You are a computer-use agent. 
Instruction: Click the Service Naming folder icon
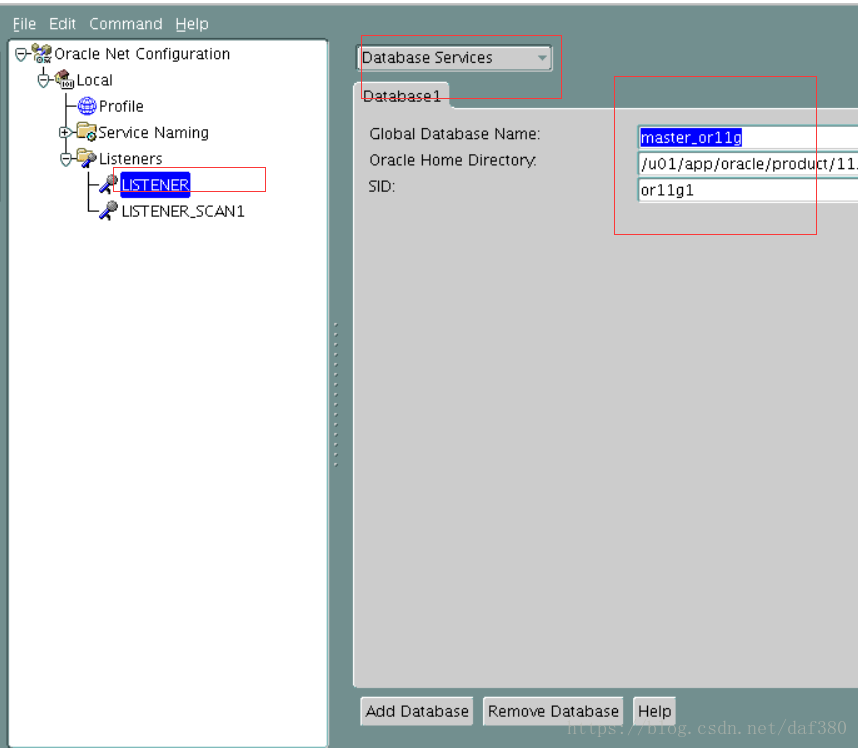(x=86, y=132)
